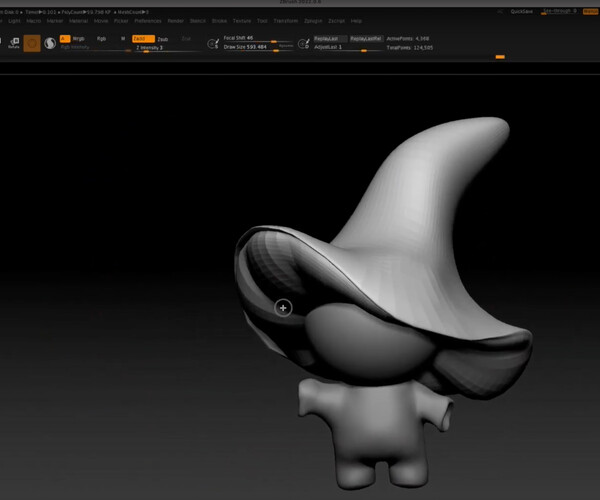Open the Stencil menu
This screenshot has width=600, height=500.
[198, 21]
